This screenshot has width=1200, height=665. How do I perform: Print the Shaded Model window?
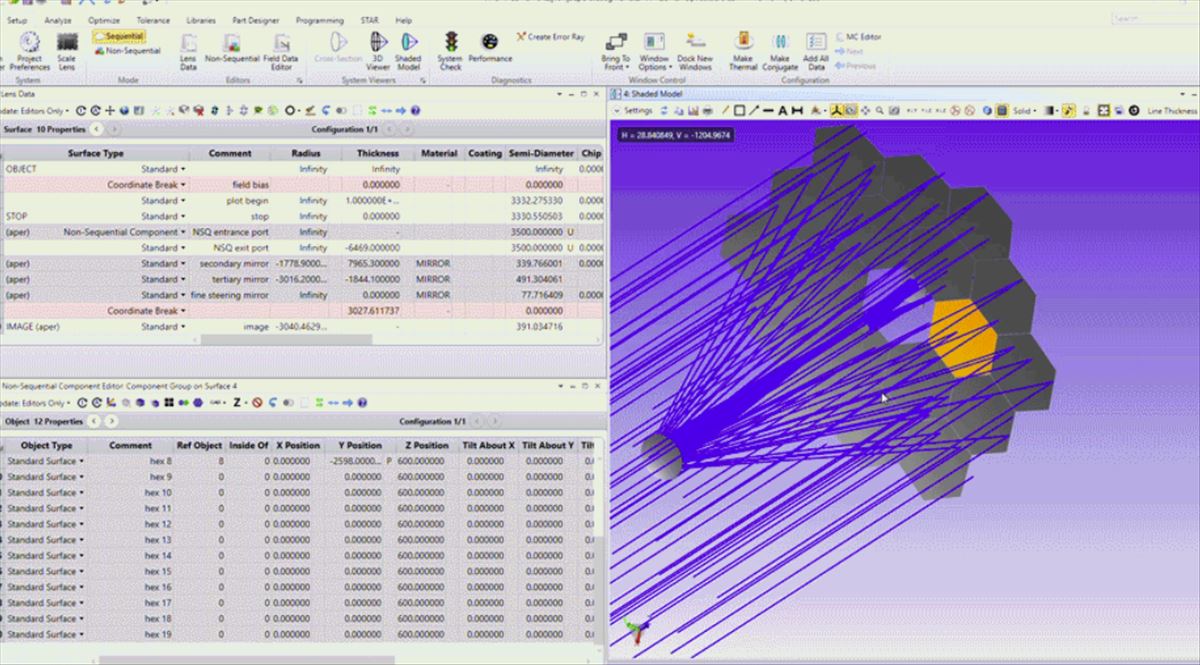(x=708, y=111)
